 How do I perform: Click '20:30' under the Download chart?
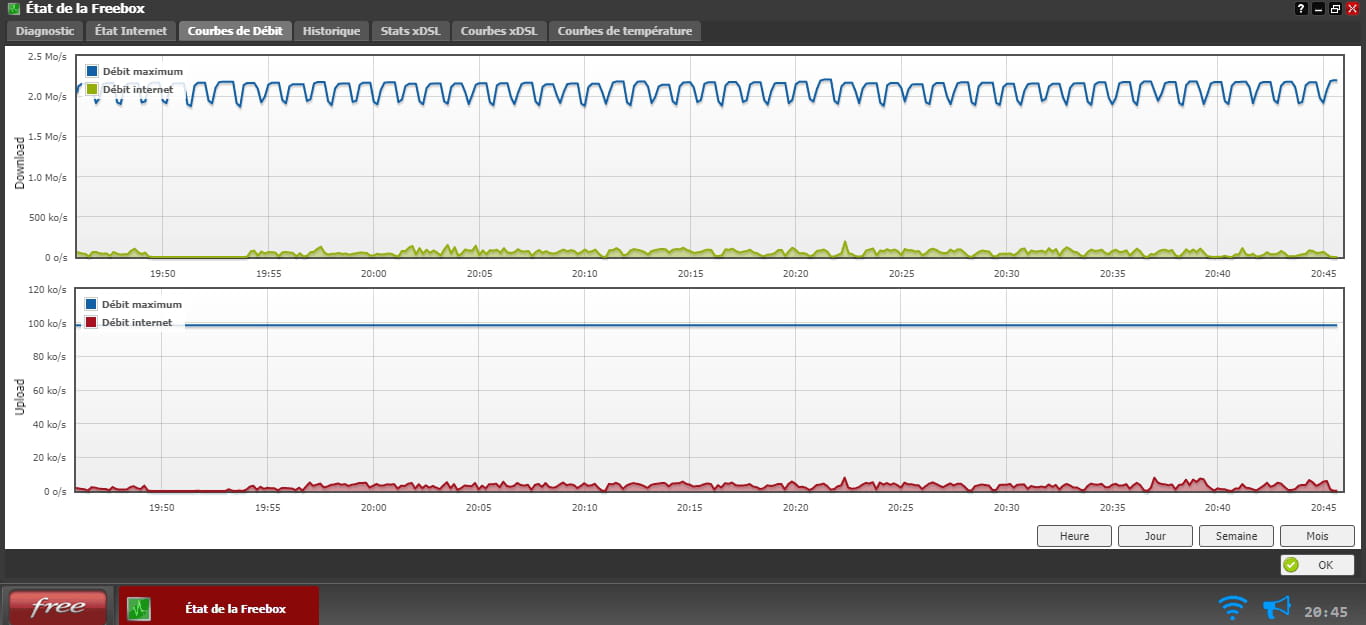click(1006, 273)
